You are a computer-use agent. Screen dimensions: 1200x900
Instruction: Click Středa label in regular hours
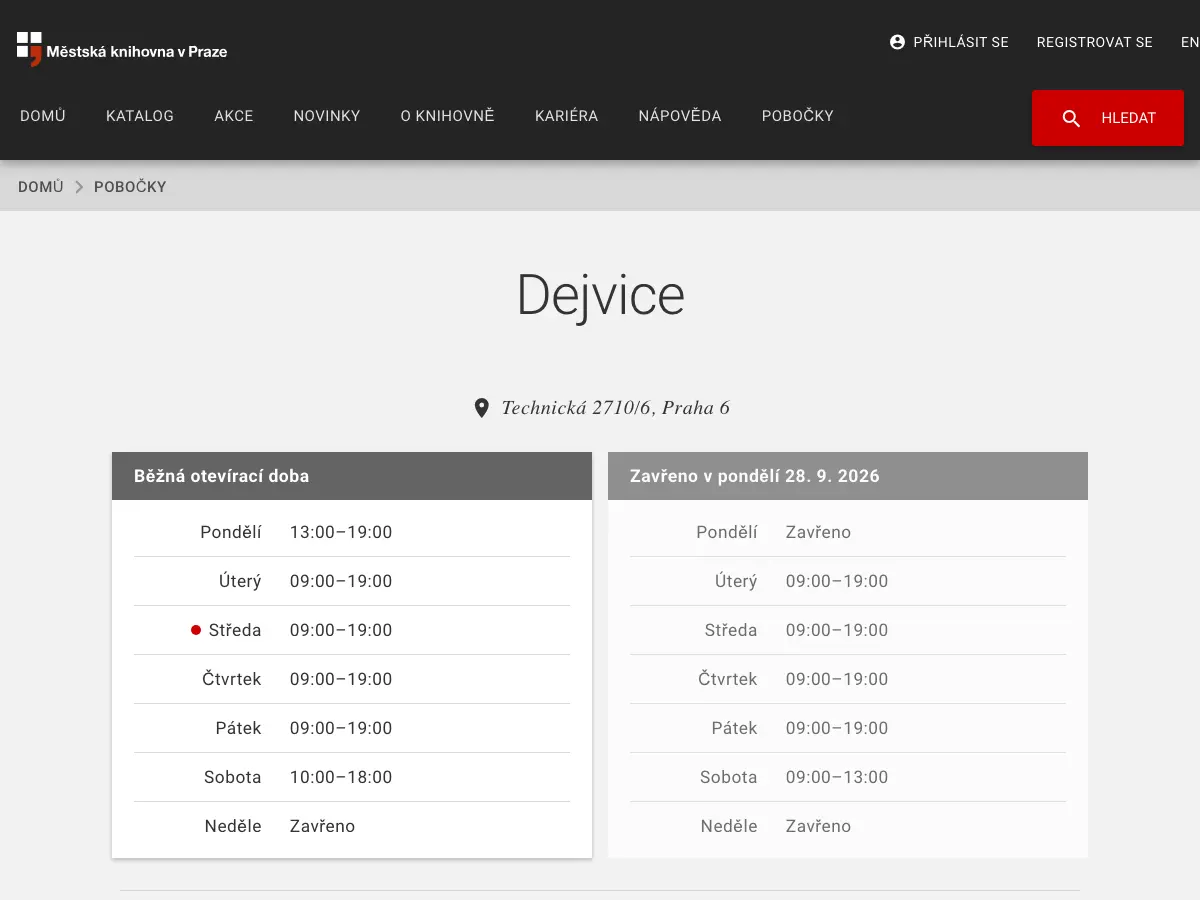tap(235, 630)
